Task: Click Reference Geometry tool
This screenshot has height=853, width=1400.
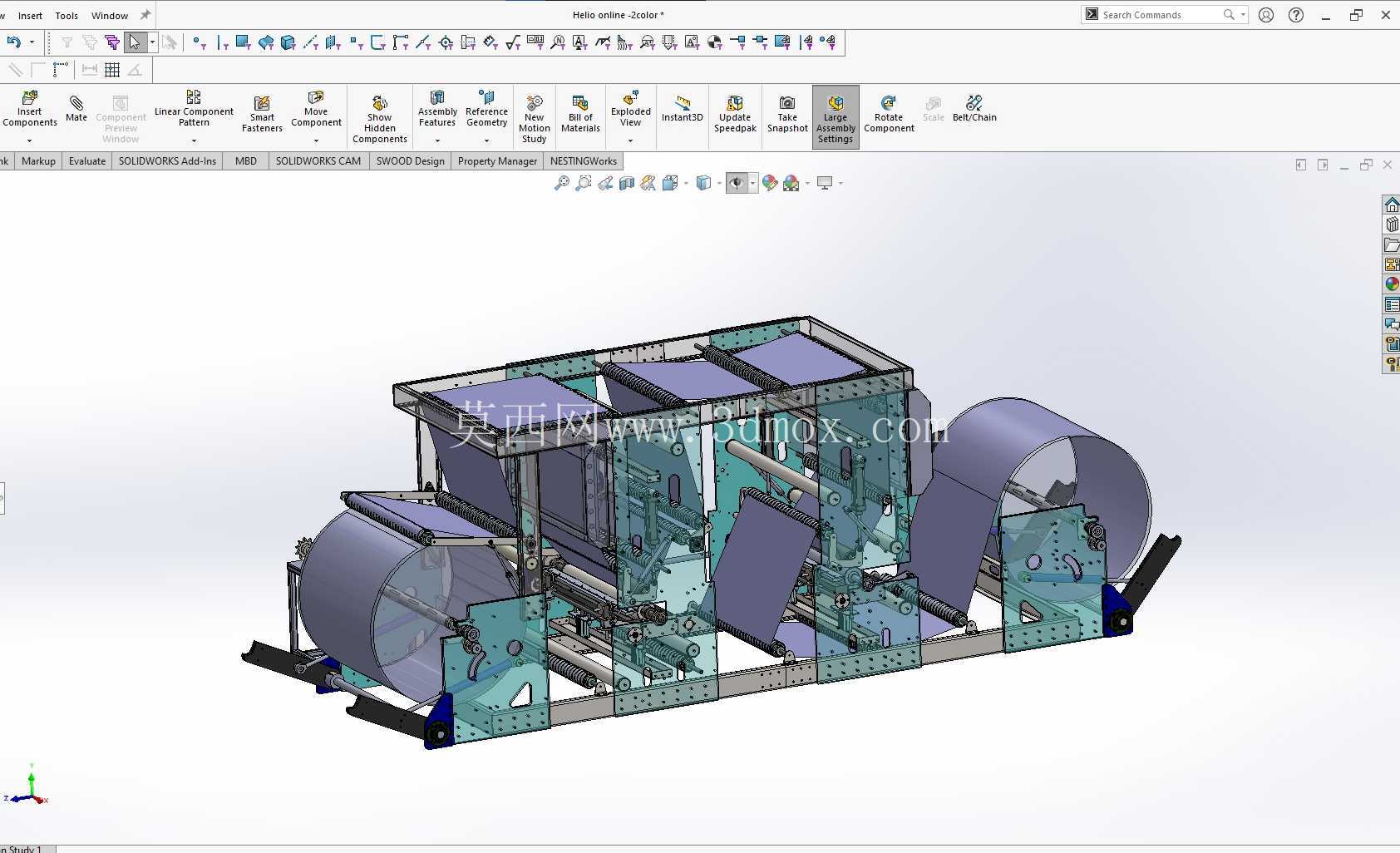Action: click(x=486, y=109)
